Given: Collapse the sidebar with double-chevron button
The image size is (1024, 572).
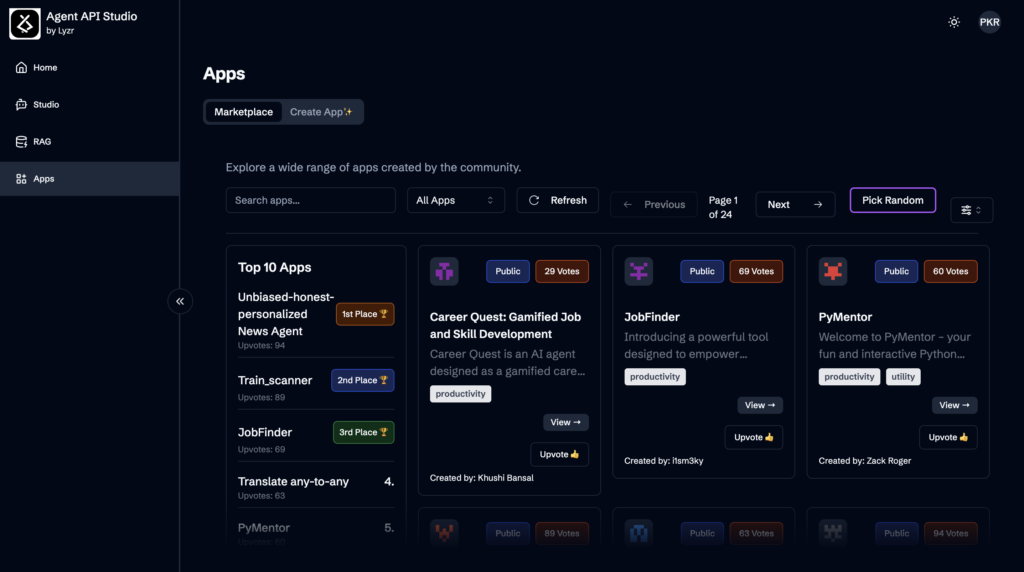Looking at the screenshot, I should (180, 301).
